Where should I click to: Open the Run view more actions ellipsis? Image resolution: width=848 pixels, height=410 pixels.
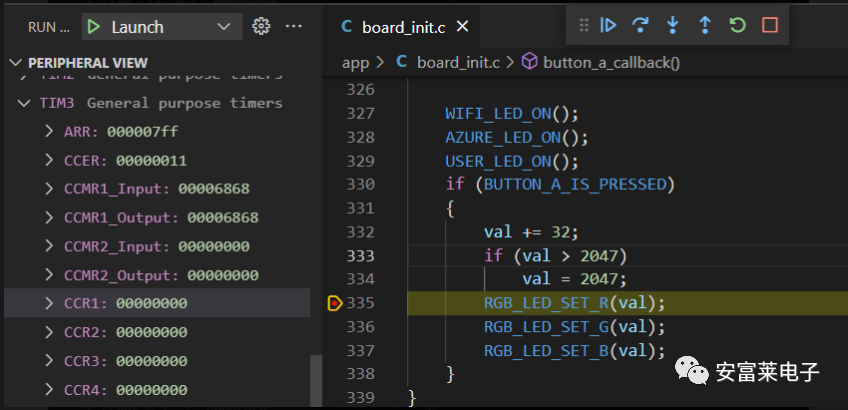tap(294, 26)
